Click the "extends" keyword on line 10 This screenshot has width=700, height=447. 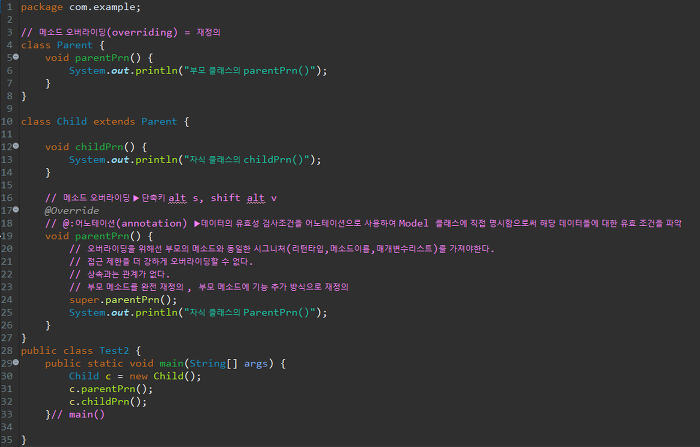(114, 121)
